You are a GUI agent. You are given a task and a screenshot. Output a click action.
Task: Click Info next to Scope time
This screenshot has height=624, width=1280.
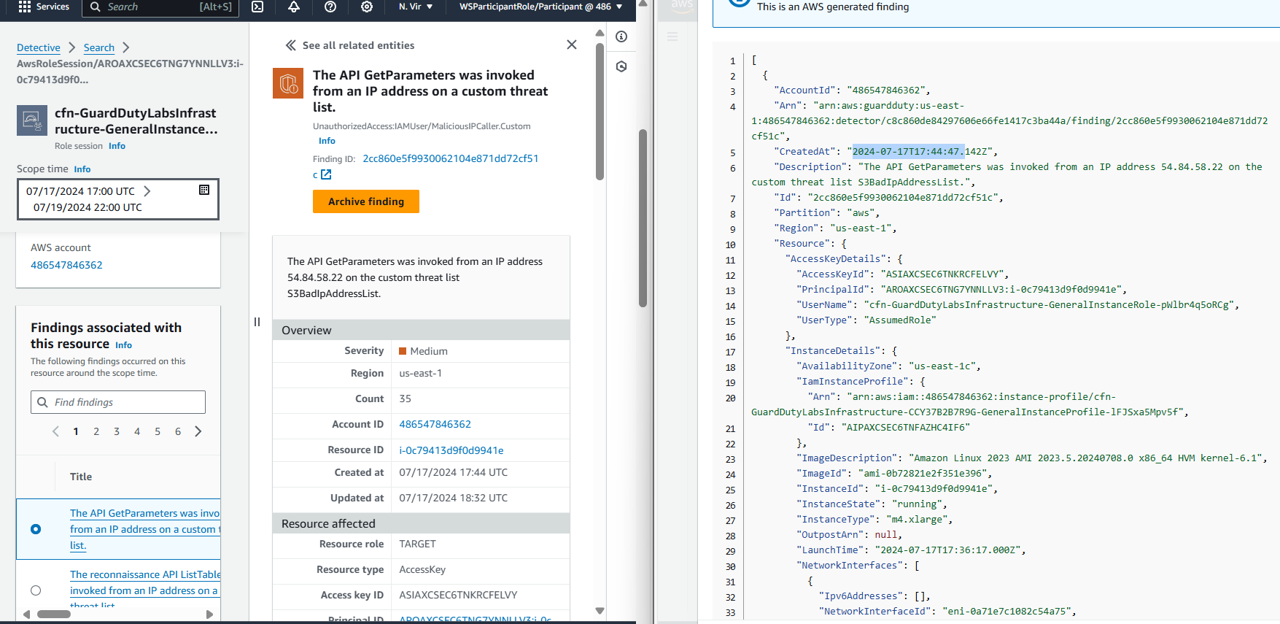point(82,169)
